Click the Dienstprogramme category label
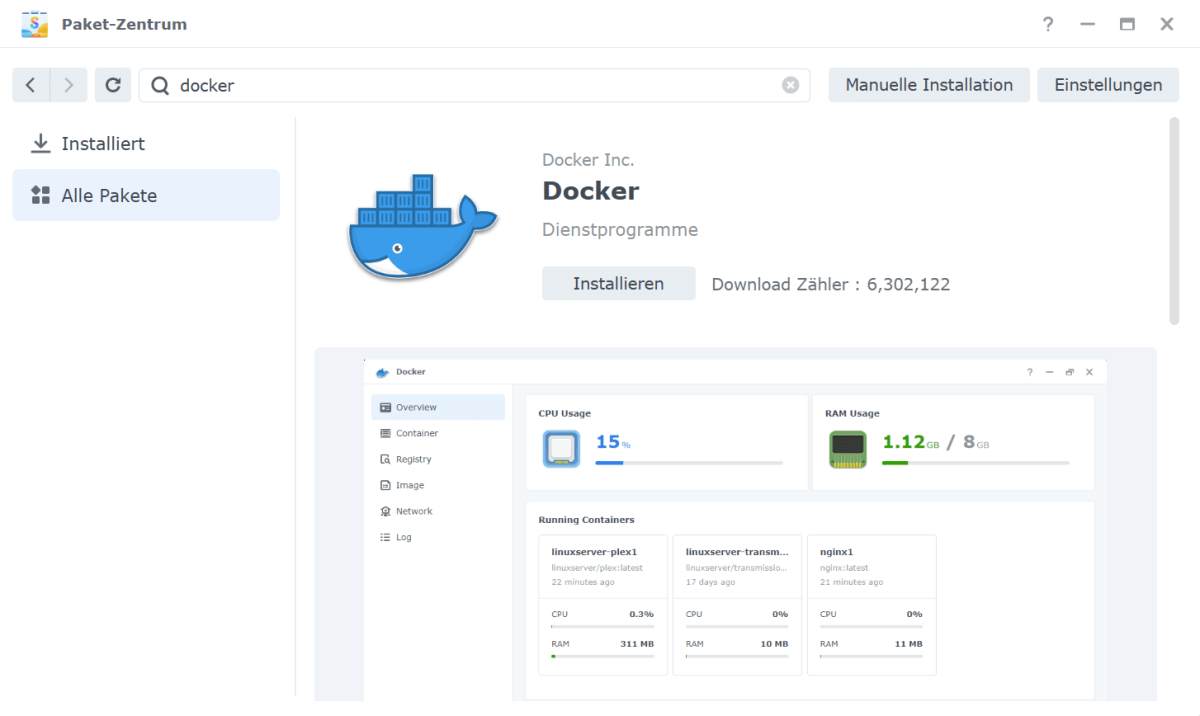Screen dimensions: 1200x716 (620, 230)
